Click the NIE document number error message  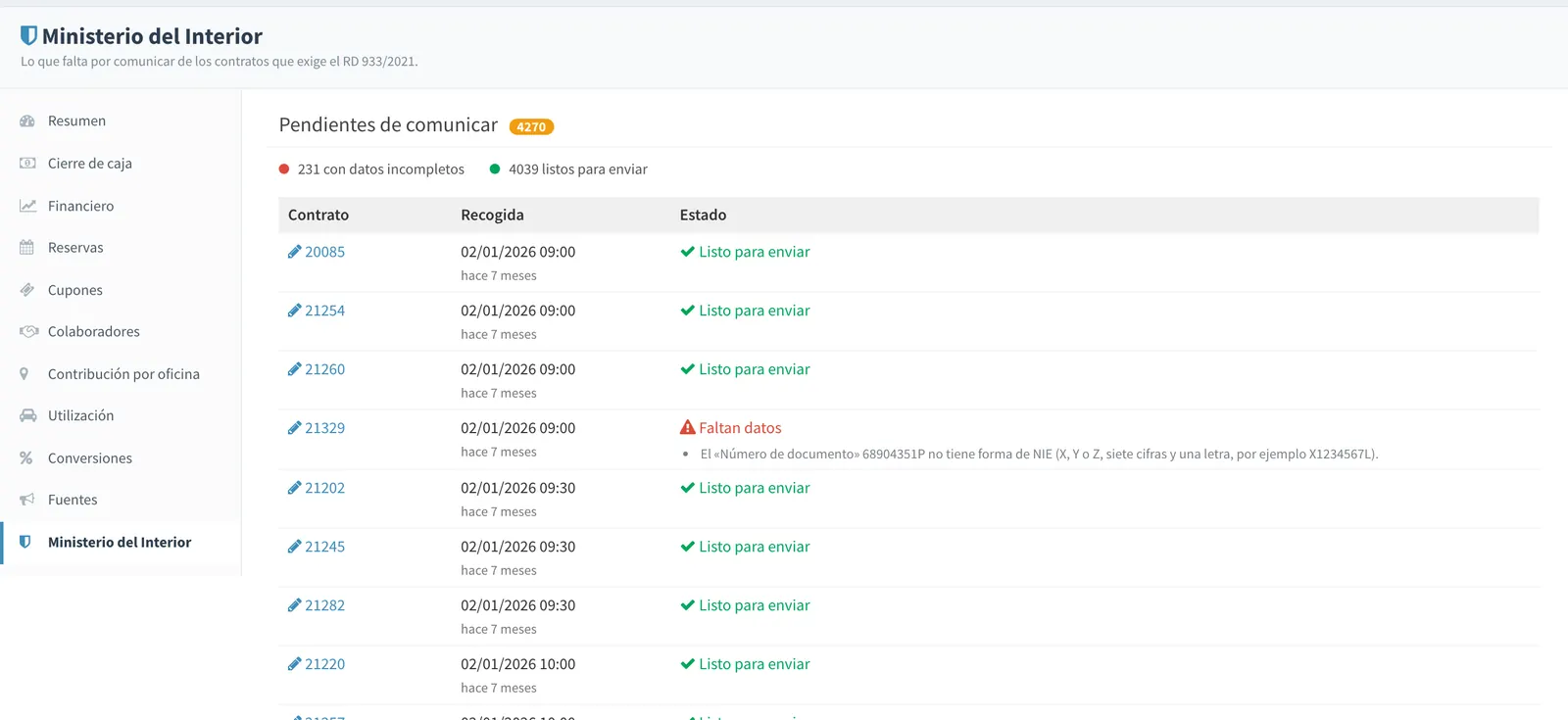[x=1039, y=455]
